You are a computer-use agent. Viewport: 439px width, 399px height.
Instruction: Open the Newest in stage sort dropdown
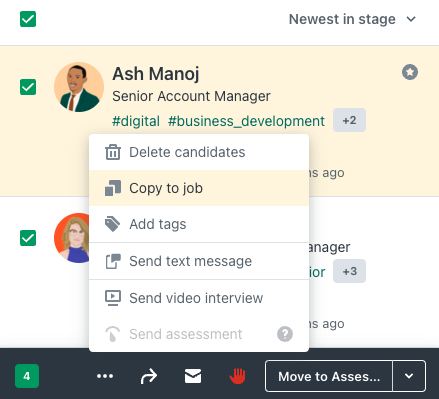(352, 19)
